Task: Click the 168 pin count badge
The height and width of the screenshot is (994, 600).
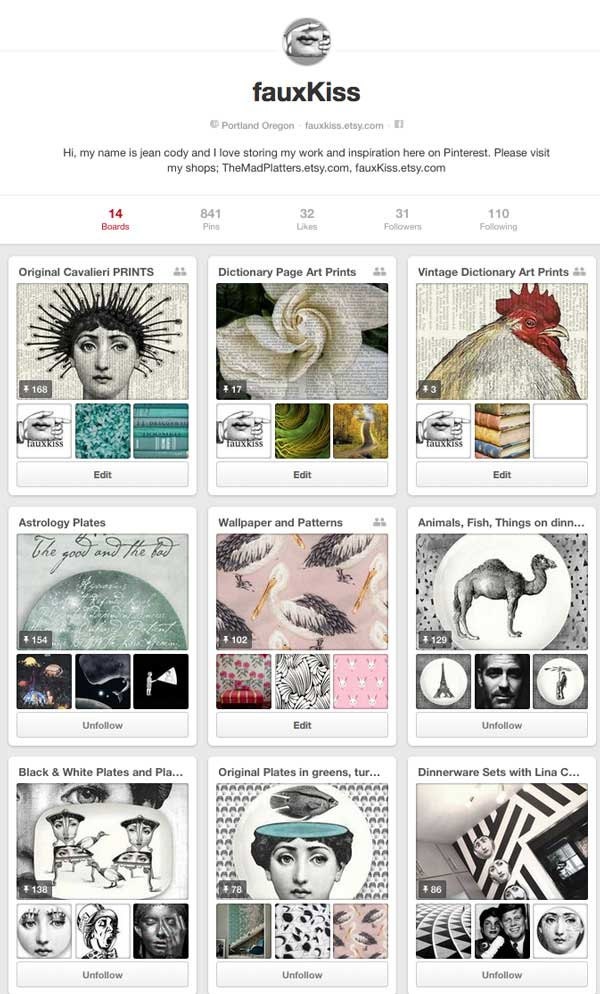Action: pyautogui.click(x=36, y=389)
